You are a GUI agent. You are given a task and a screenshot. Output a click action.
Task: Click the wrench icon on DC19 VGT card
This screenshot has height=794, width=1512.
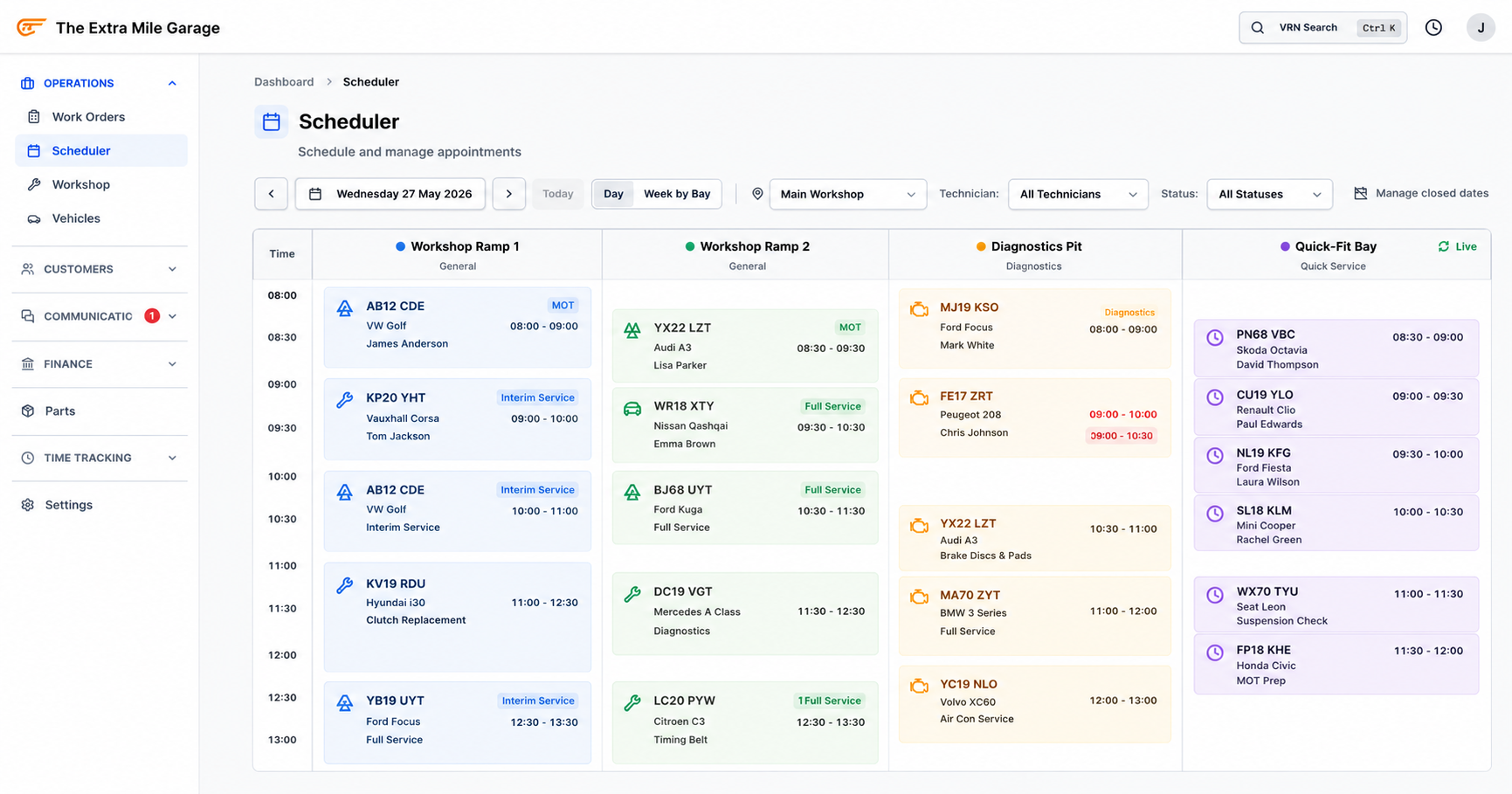(x=632, y=594)
